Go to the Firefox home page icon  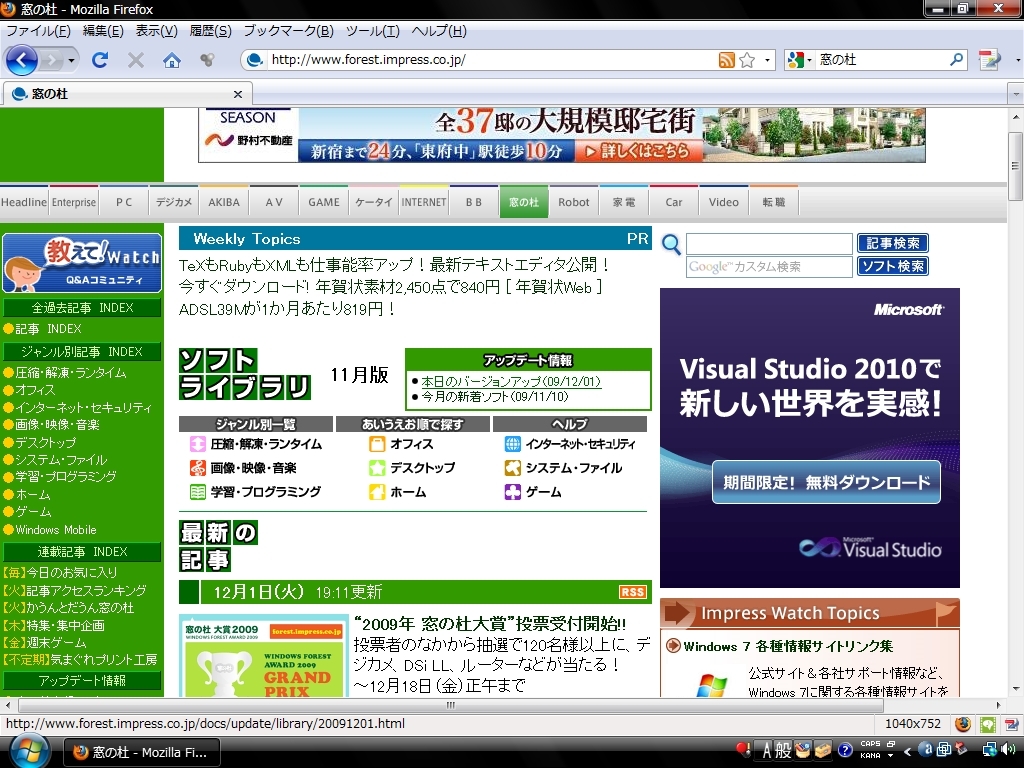(x=172, y=60)
